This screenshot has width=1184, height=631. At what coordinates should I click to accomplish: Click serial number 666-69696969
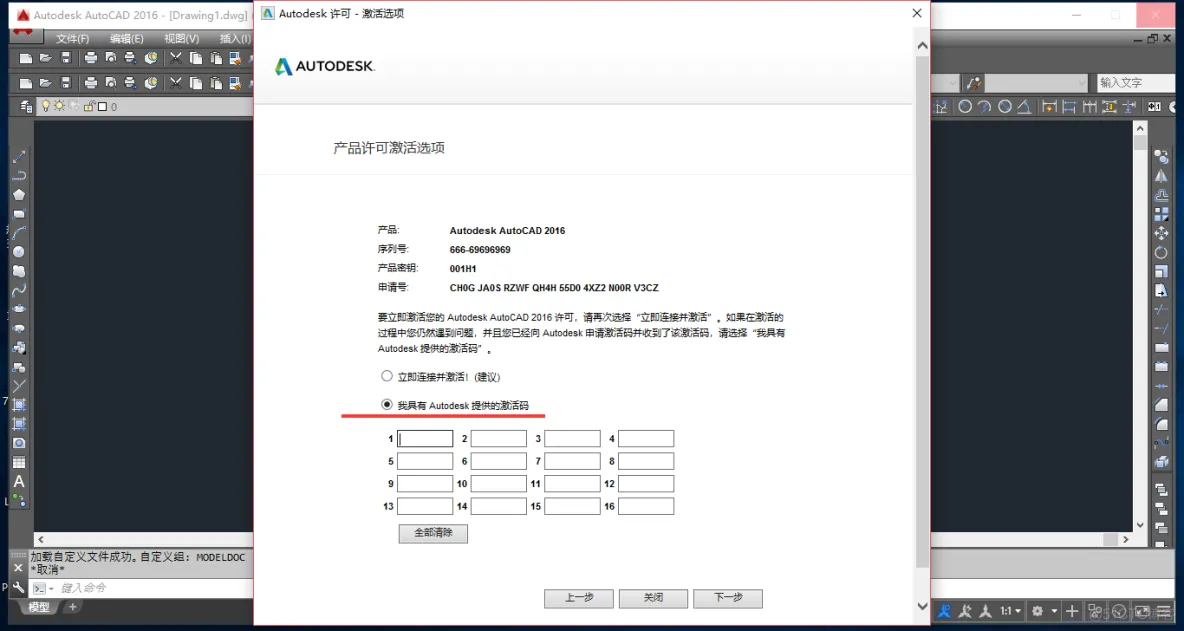pyautogui.click(x=479, y=249)
